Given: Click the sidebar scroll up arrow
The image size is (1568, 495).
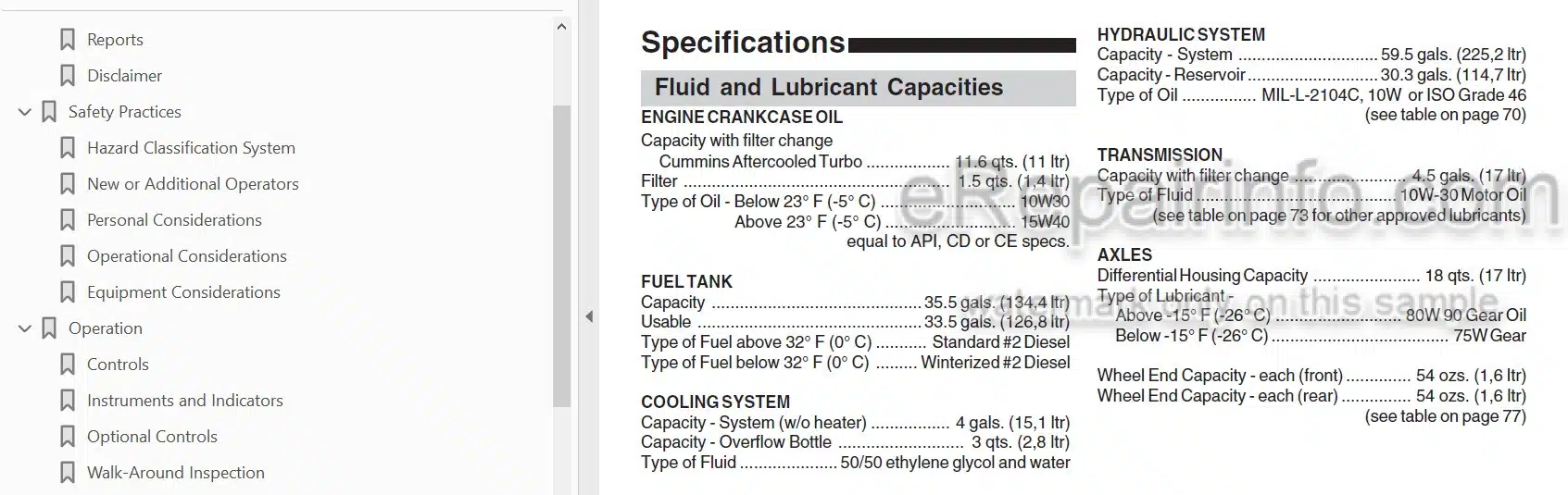Looking at the screenshot, I should pos(561,27).
